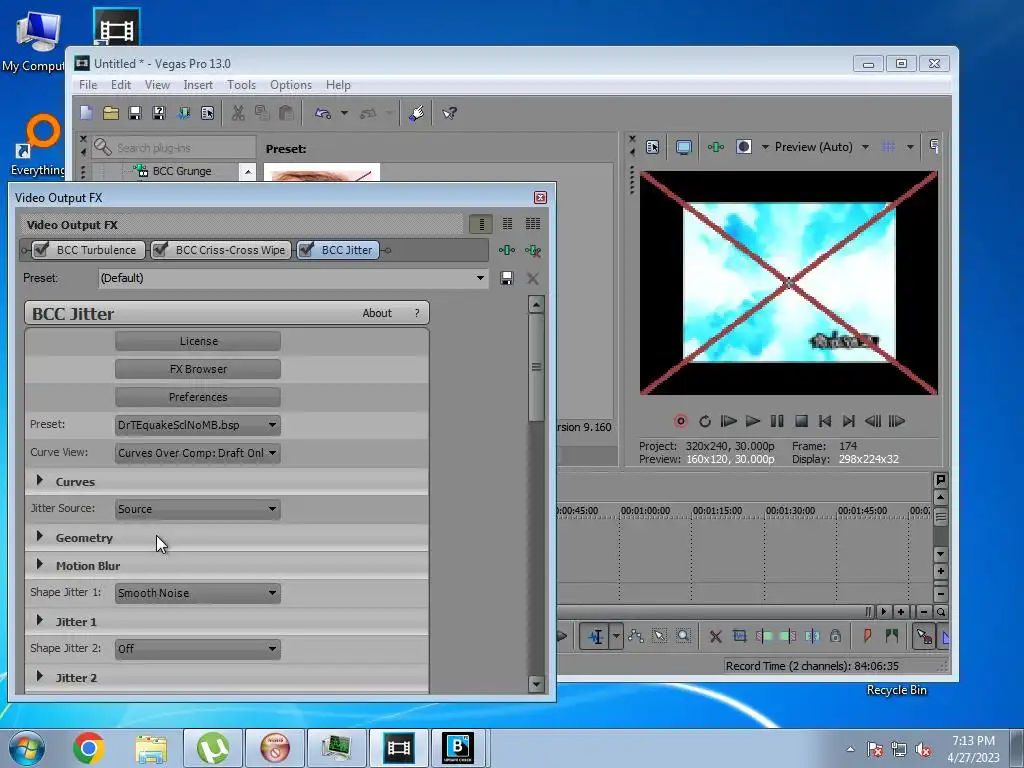
Task: Click the plug-in chain button
Action: (x=507, y=250)
